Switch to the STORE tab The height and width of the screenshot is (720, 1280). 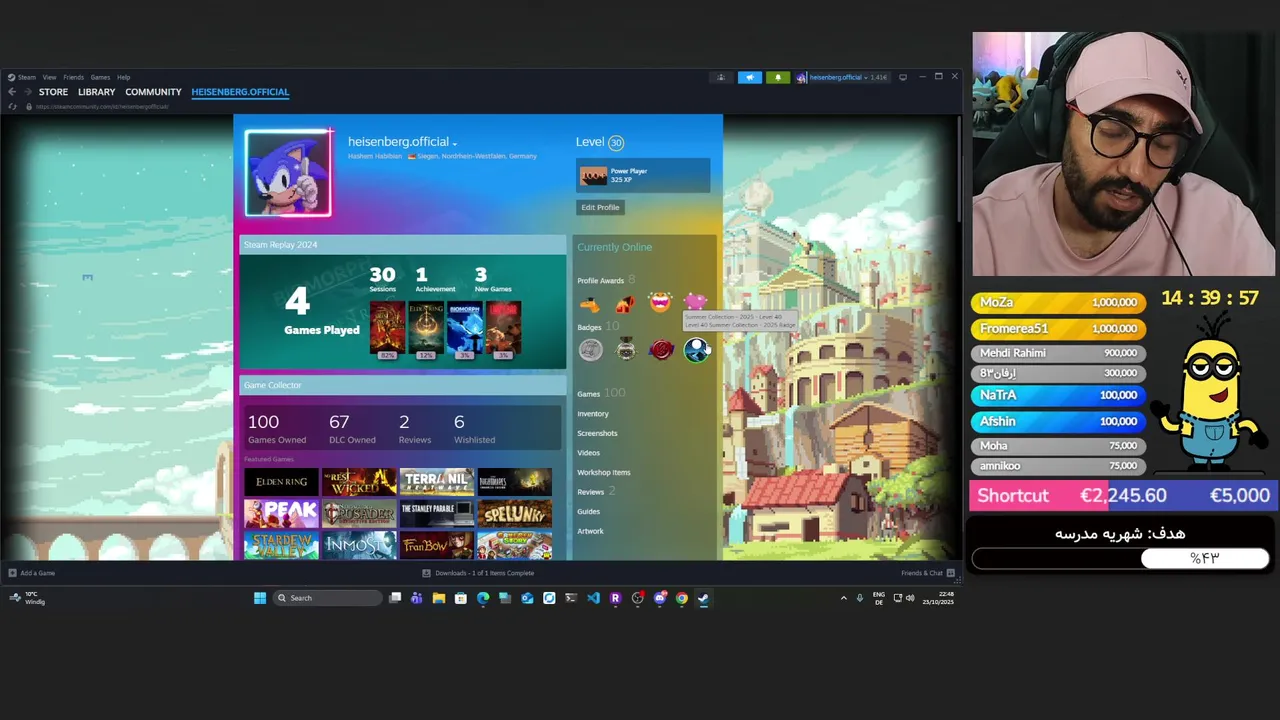pos(53,92)
